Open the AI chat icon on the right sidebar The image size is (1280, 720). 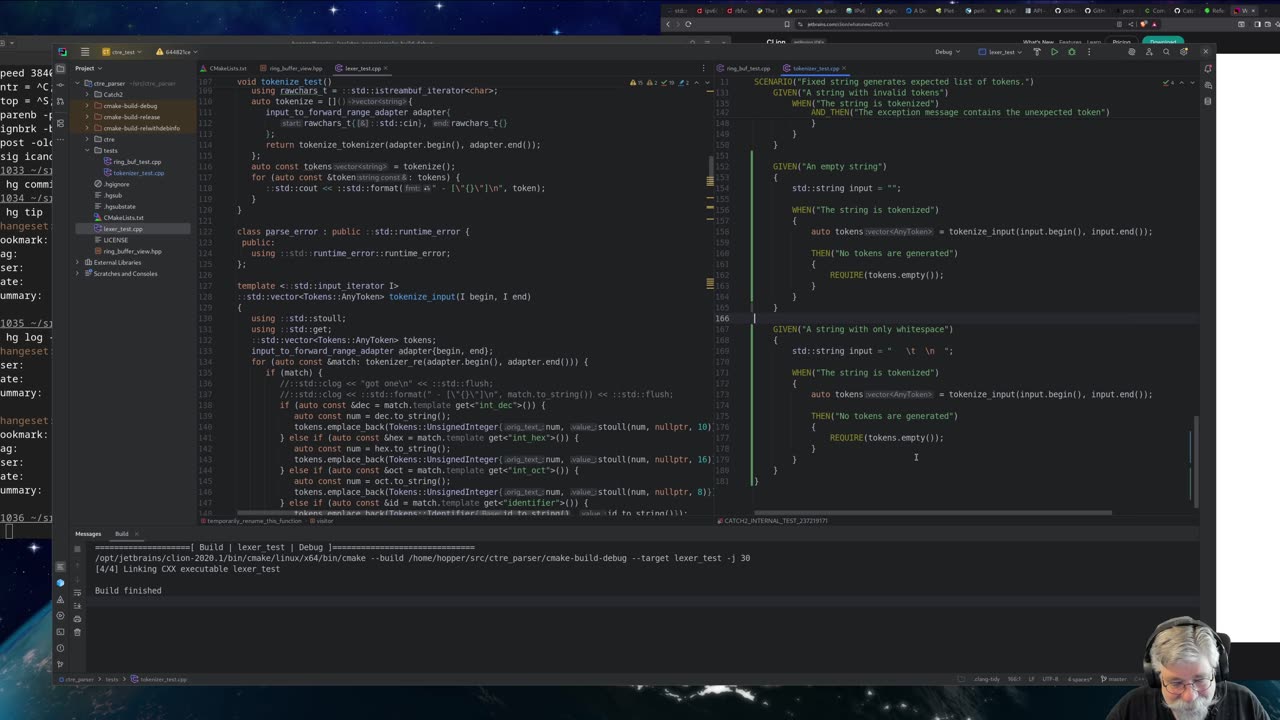[x=1208, y=85]
